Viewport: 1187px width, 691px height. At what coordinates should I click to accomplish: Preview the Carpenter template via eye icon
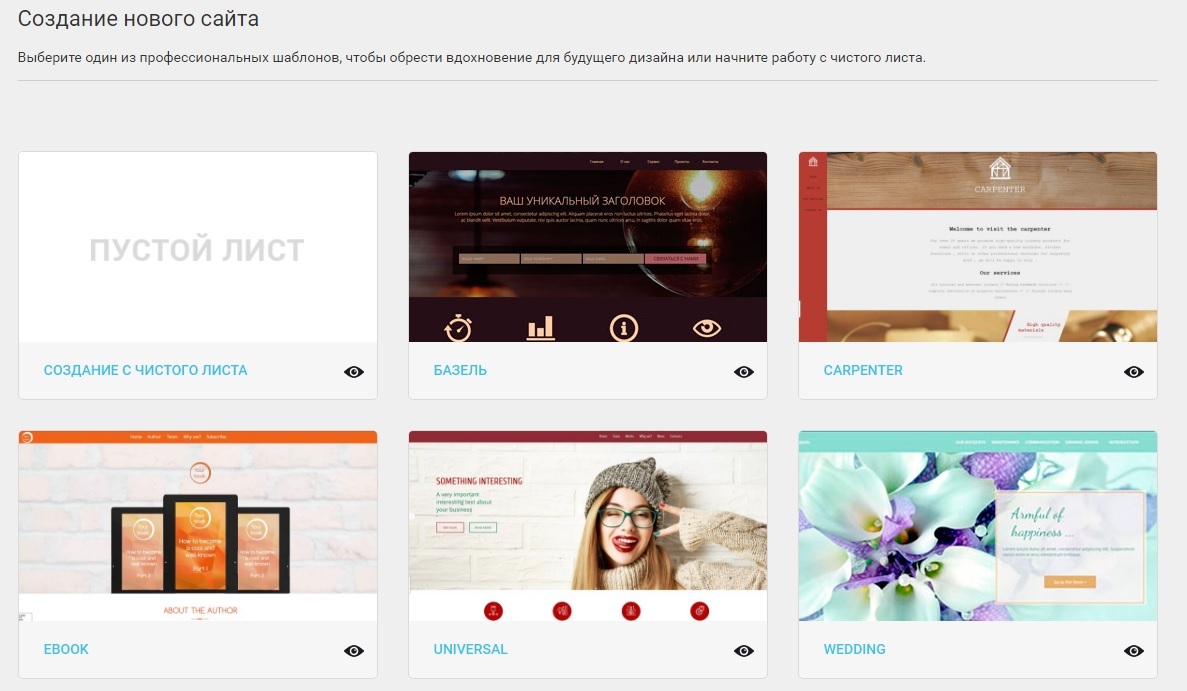[x=1133, y=372]
